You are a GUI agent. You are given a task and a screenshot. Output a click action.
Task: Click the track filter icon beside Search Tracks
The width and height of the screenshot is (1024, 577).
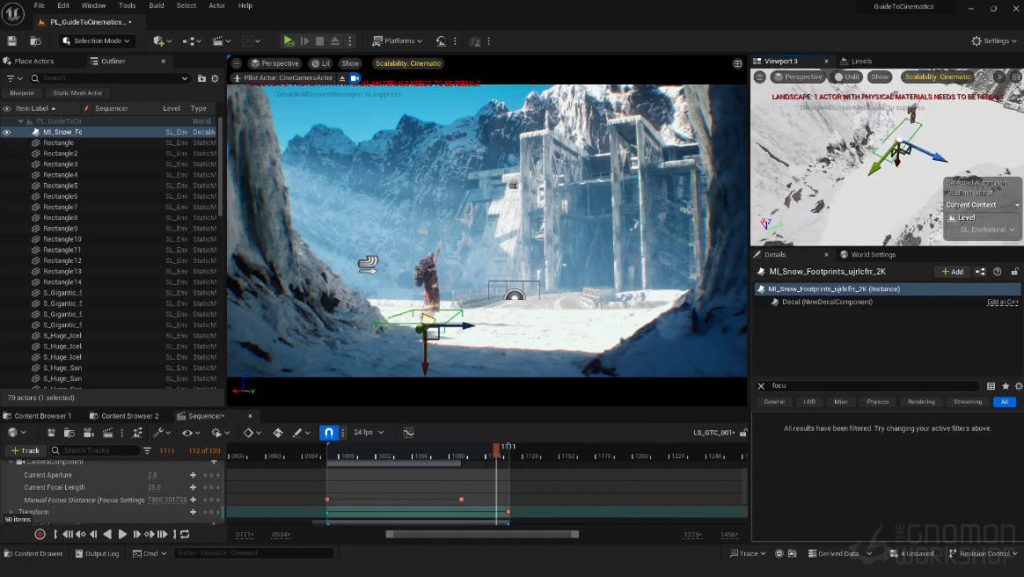[147, 450]
